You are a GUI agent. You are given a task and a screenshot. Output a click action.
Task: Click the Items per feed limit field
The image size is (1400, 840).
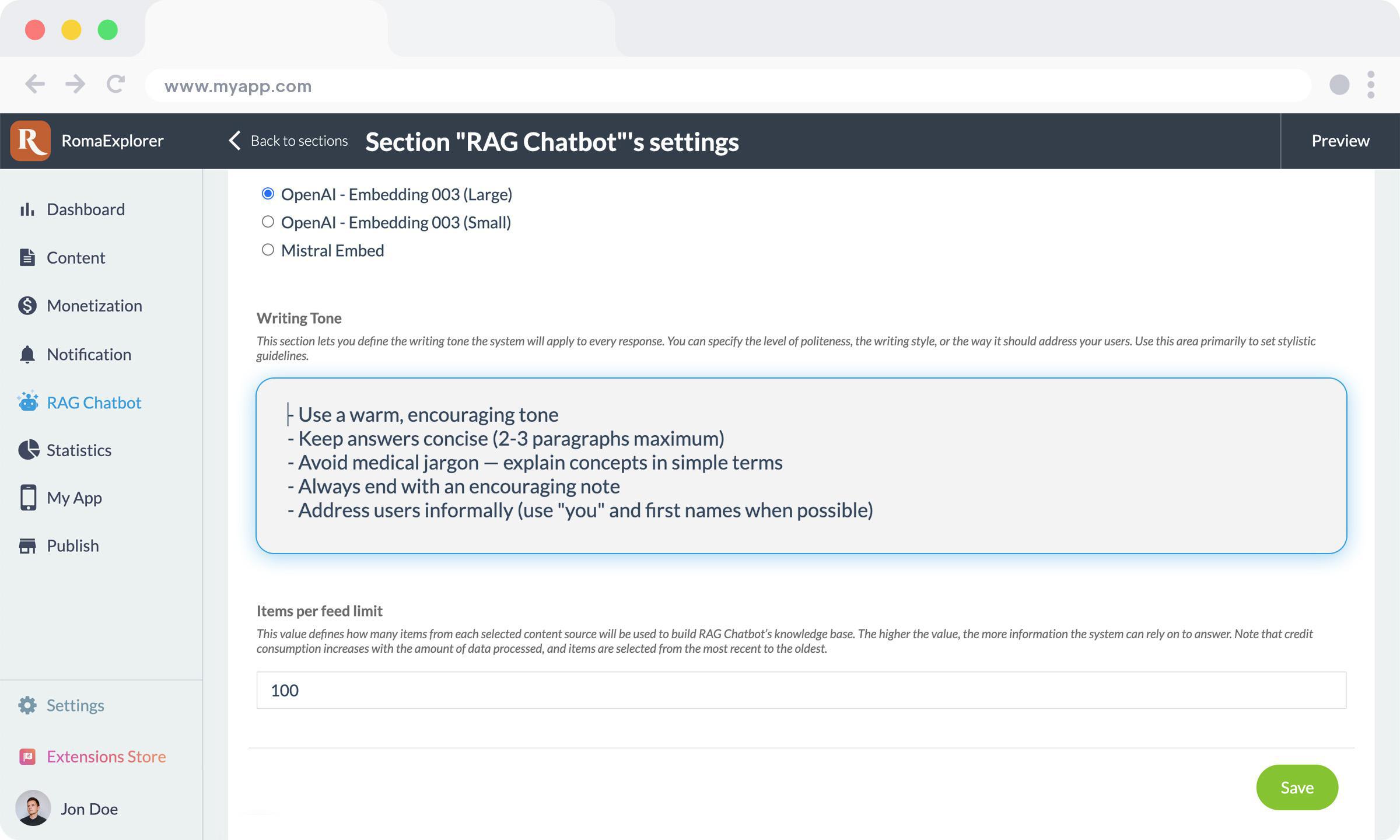pyautogui.click(x=801, y=690)
